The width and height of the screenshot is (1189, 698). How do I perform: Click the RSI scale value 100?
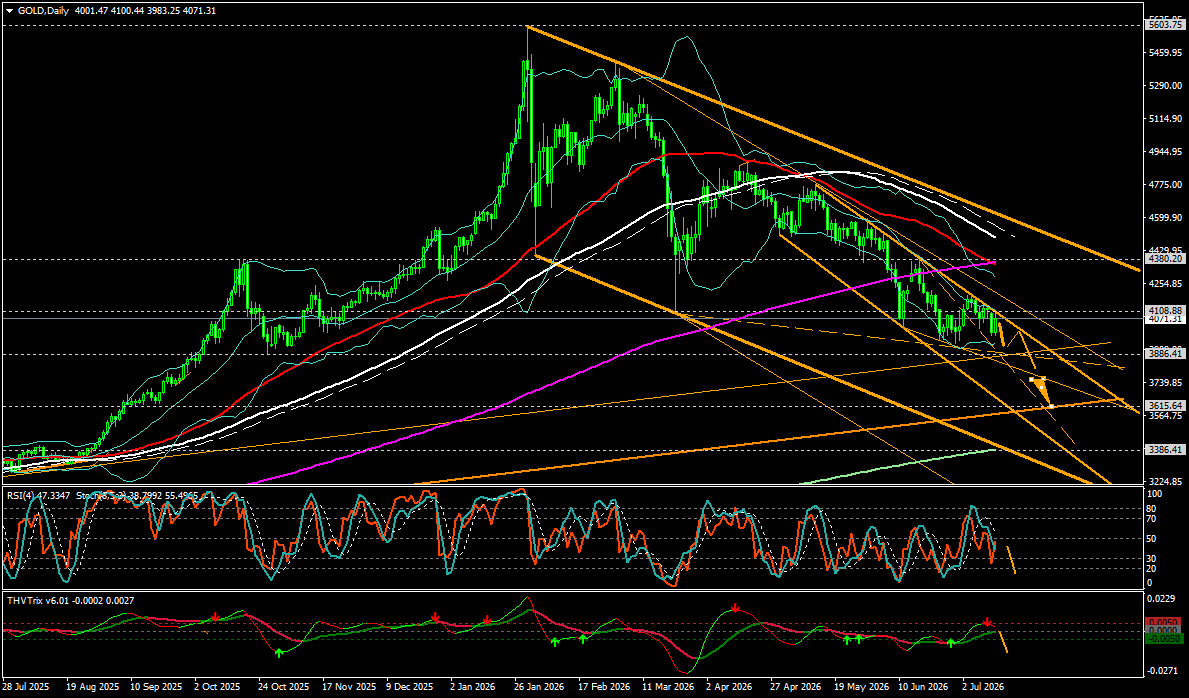(x=1156, y=494)
